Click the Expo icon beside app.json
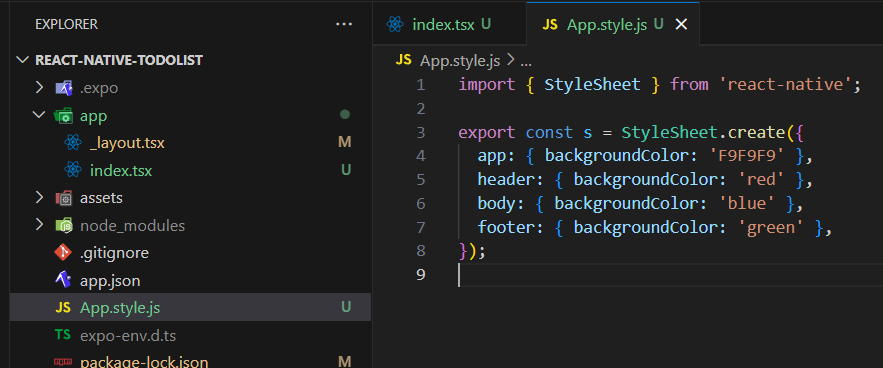883x368 pixels. pos(63,280)
